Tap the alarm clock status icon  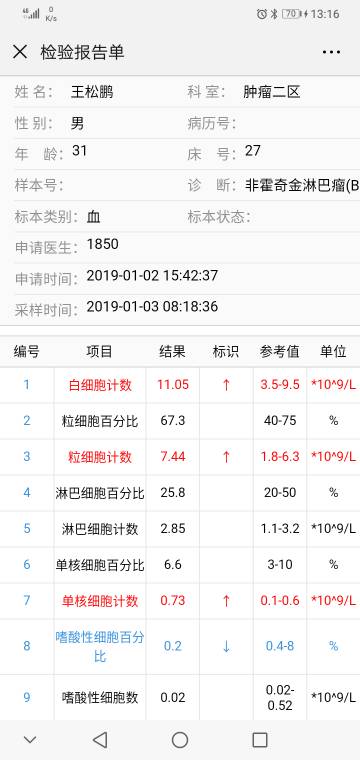point(262,14)
